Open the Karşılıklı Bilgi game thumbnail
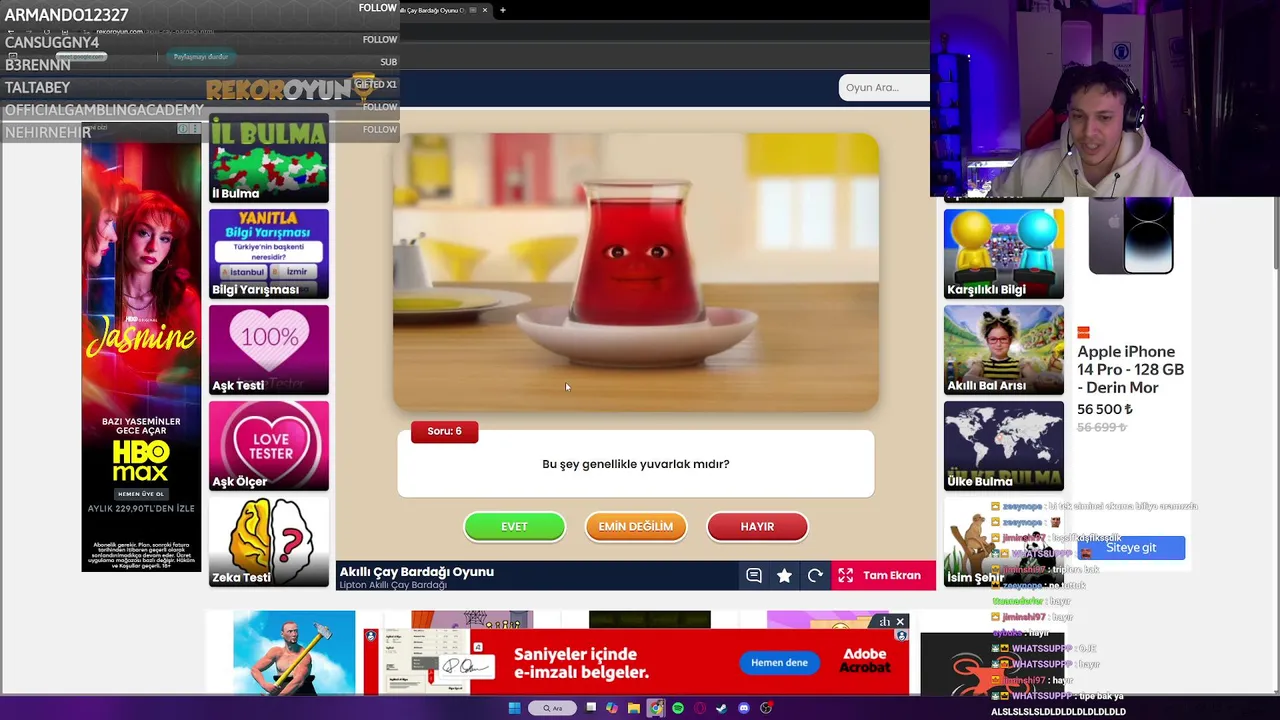 [x=1004, y=254]
